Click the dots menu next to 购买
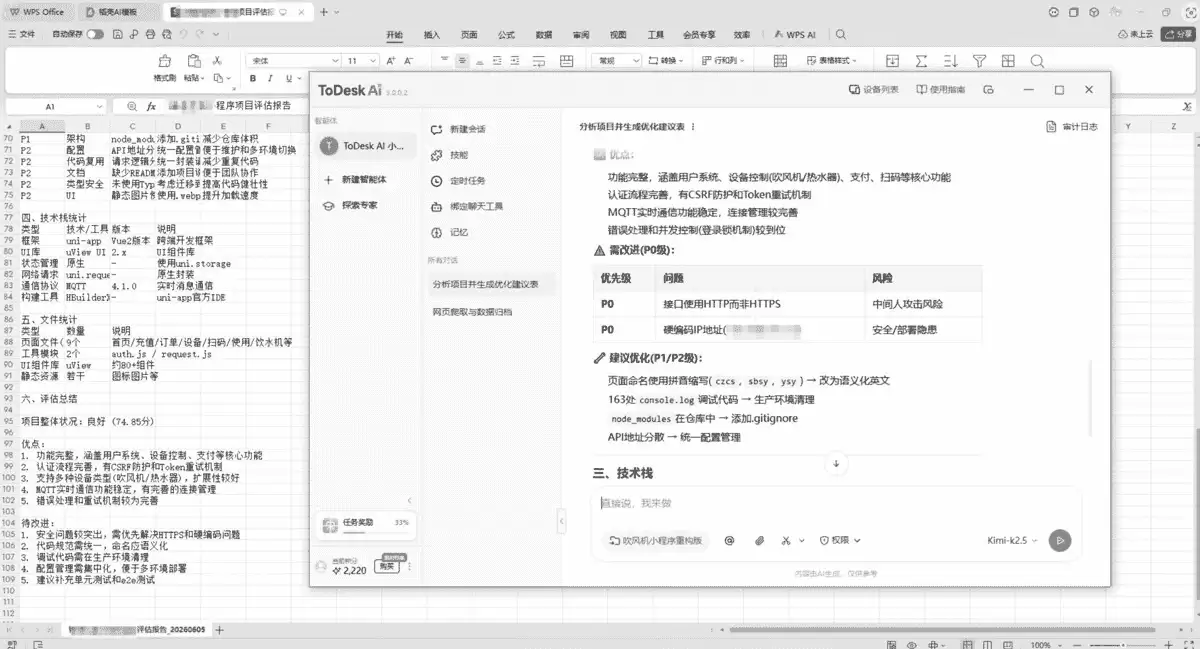This screenshot has width=1200, height=649. point(408,568)
